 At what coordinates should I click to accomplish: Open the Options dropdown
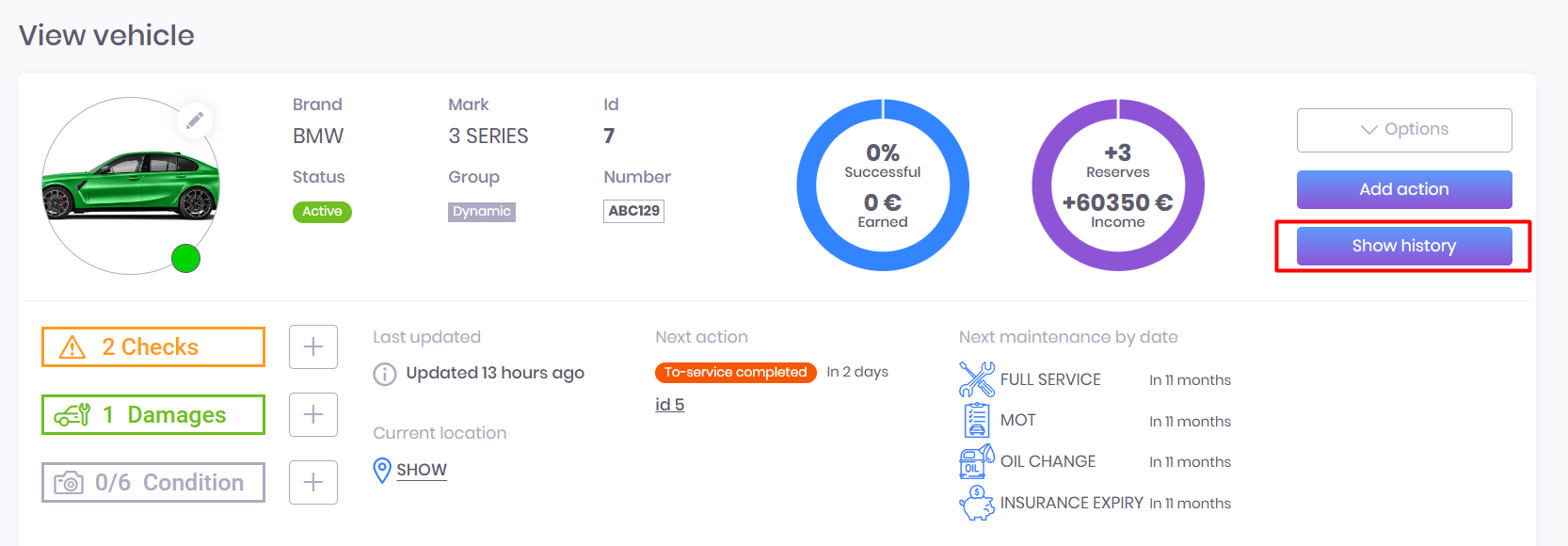point(1403,130)
